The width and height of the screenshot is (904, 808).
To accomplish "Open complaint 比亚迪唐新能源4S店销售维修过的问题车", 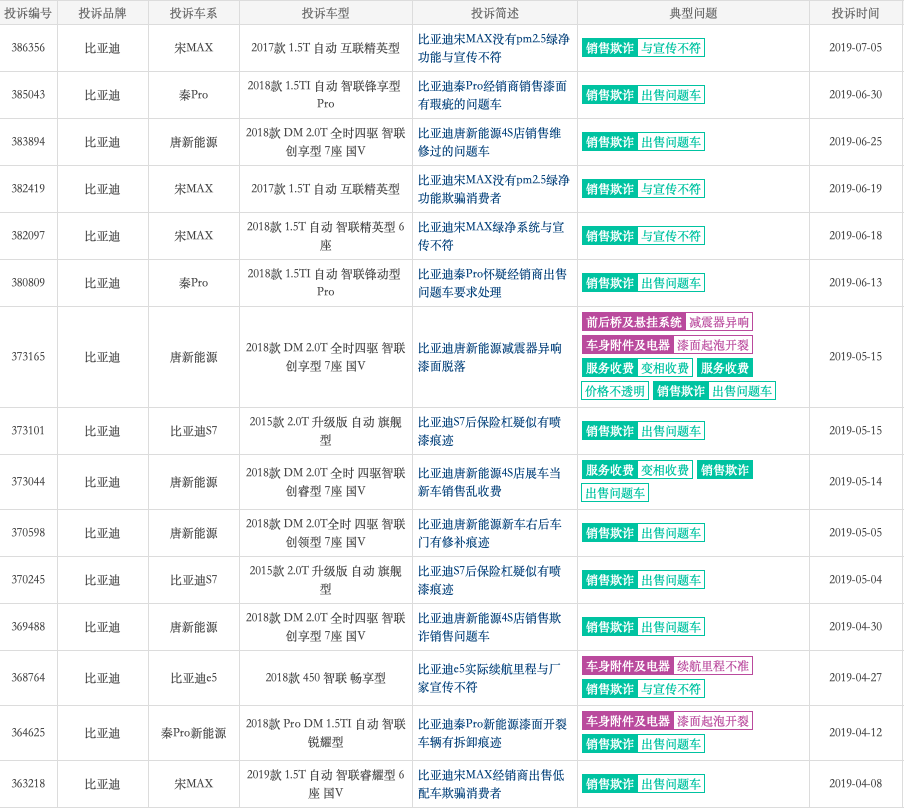I will (489, 142).
